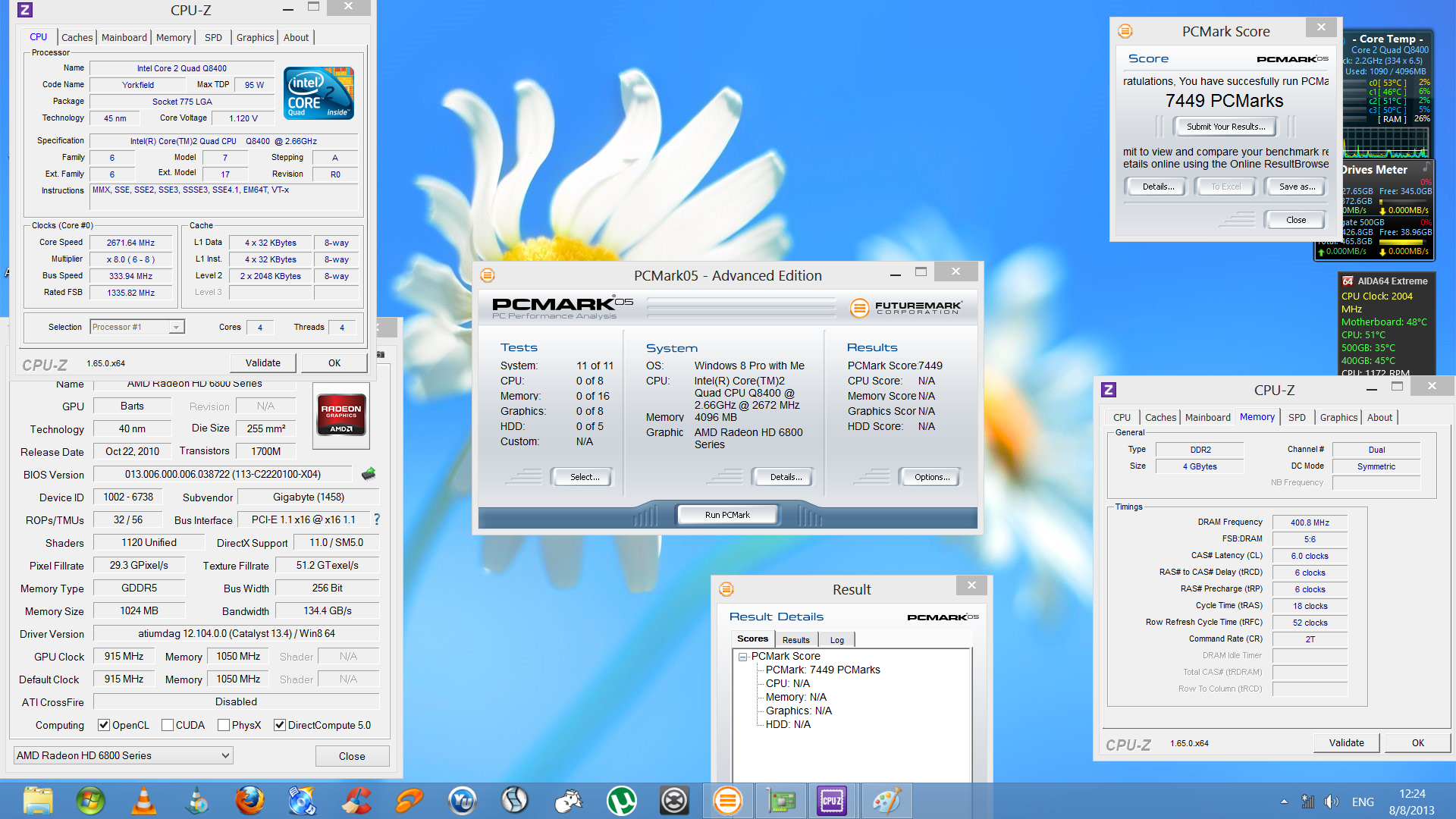Open Paint from the taskbar

(x=885, y=801)
